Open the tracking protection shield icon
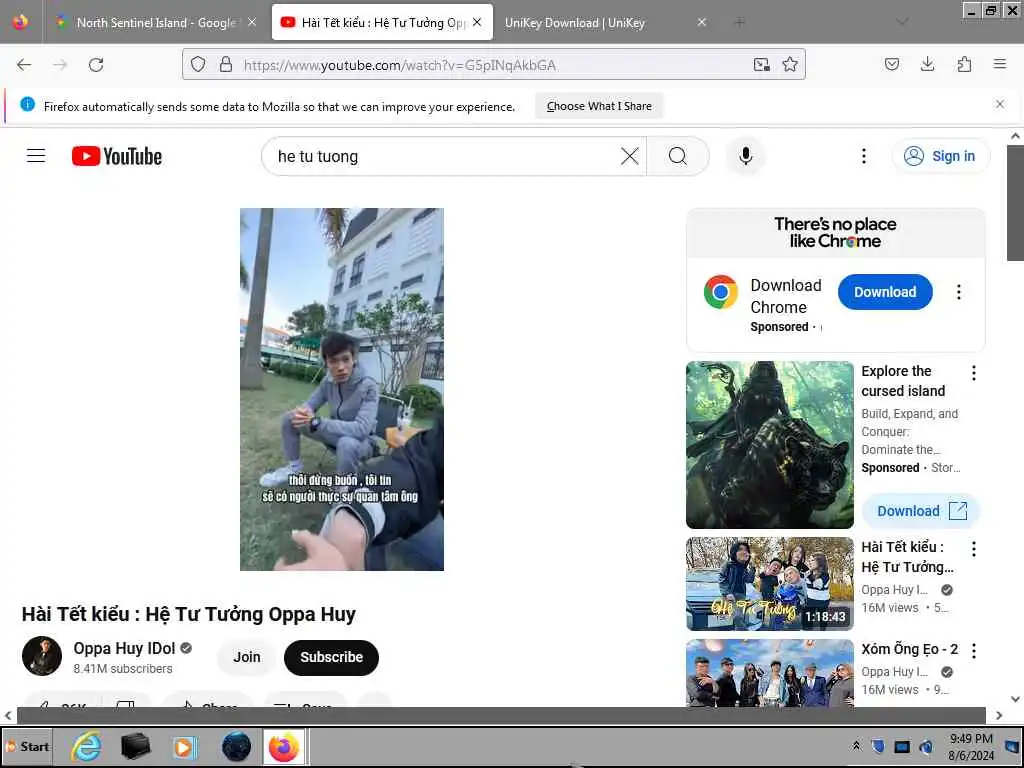1024x768 pixels. (x=198, y=65)
